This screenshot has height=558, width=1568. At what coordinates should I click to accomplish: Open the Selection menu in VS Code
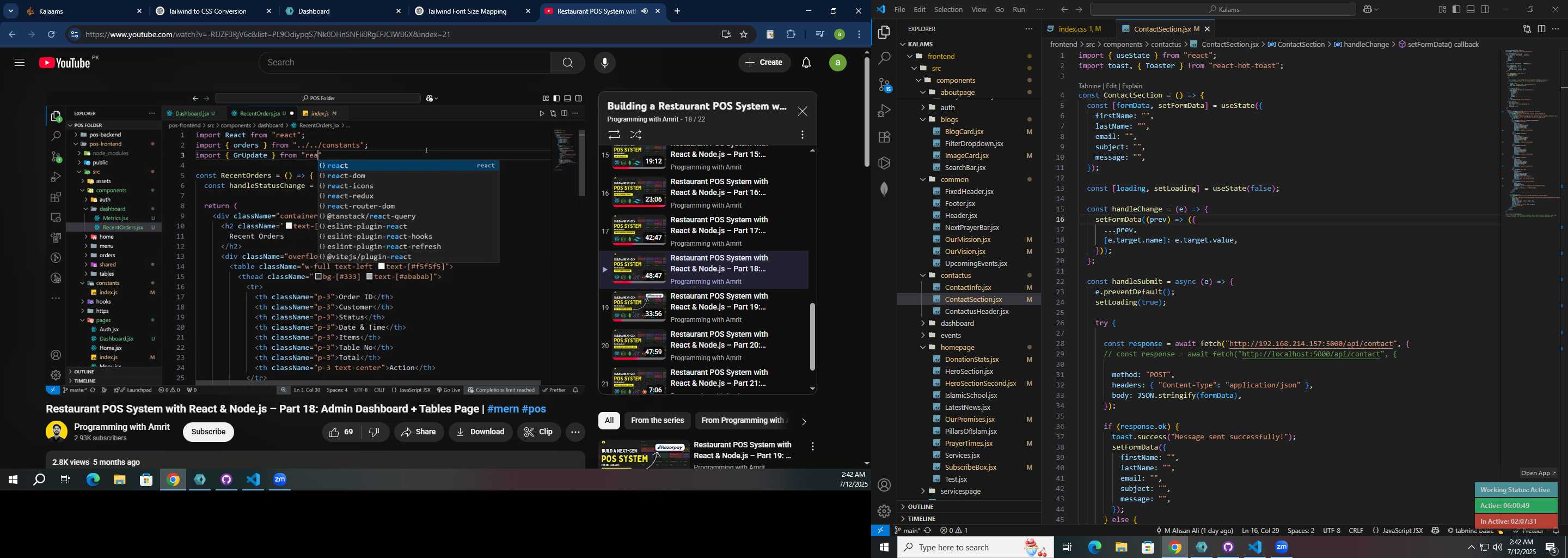coord(948,10)
